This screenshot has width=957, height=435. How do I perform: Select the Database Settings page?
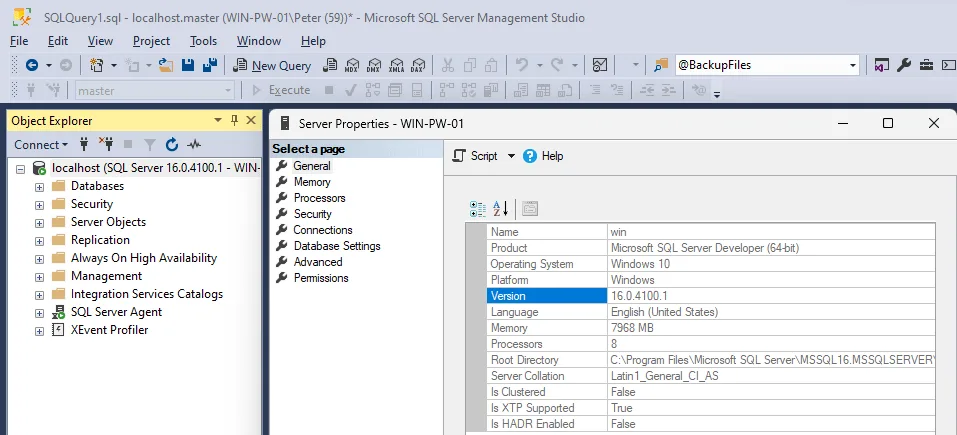tap(337, 246)
